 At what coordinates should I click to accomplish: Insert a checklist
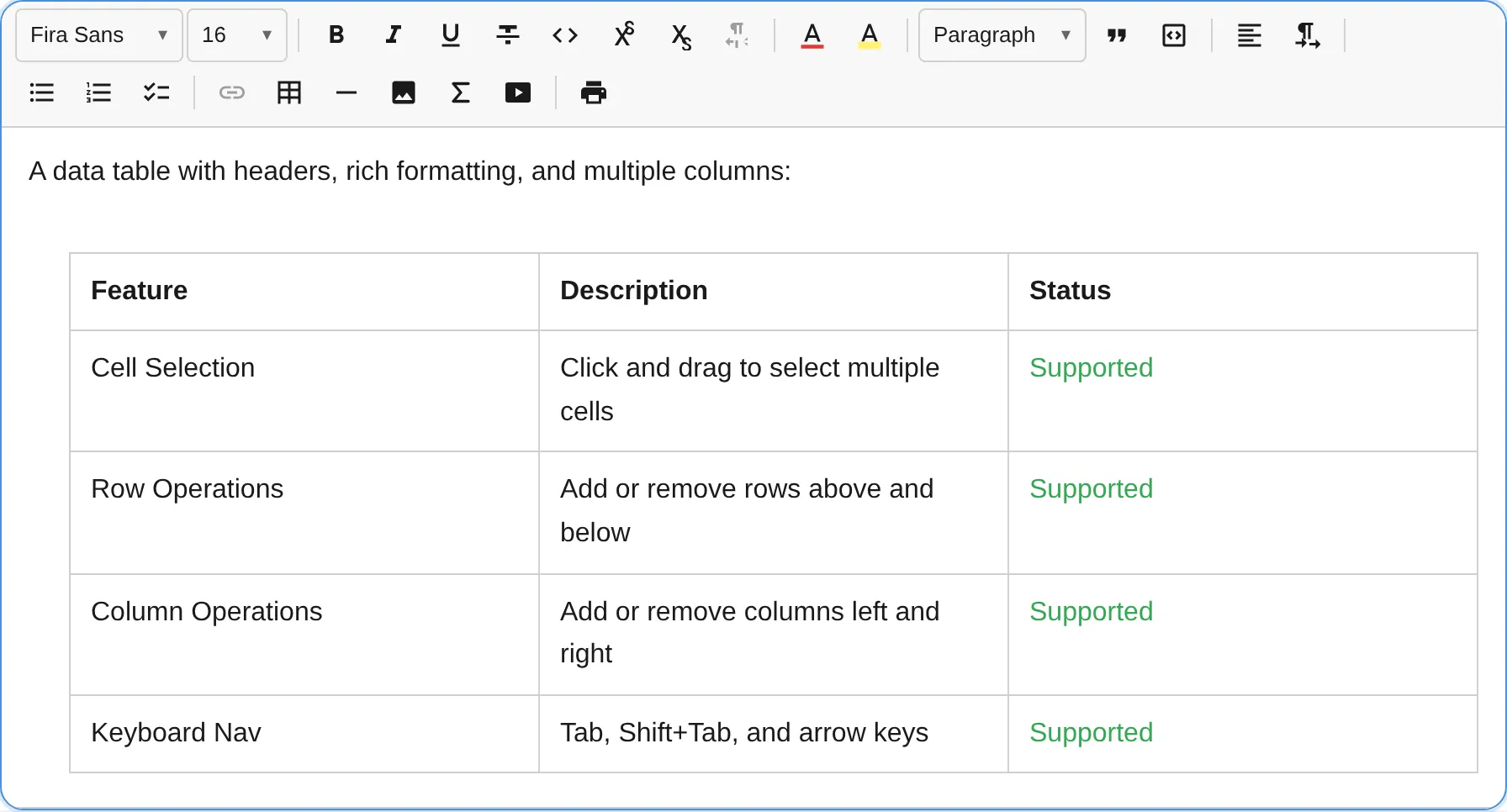[156, 92]
